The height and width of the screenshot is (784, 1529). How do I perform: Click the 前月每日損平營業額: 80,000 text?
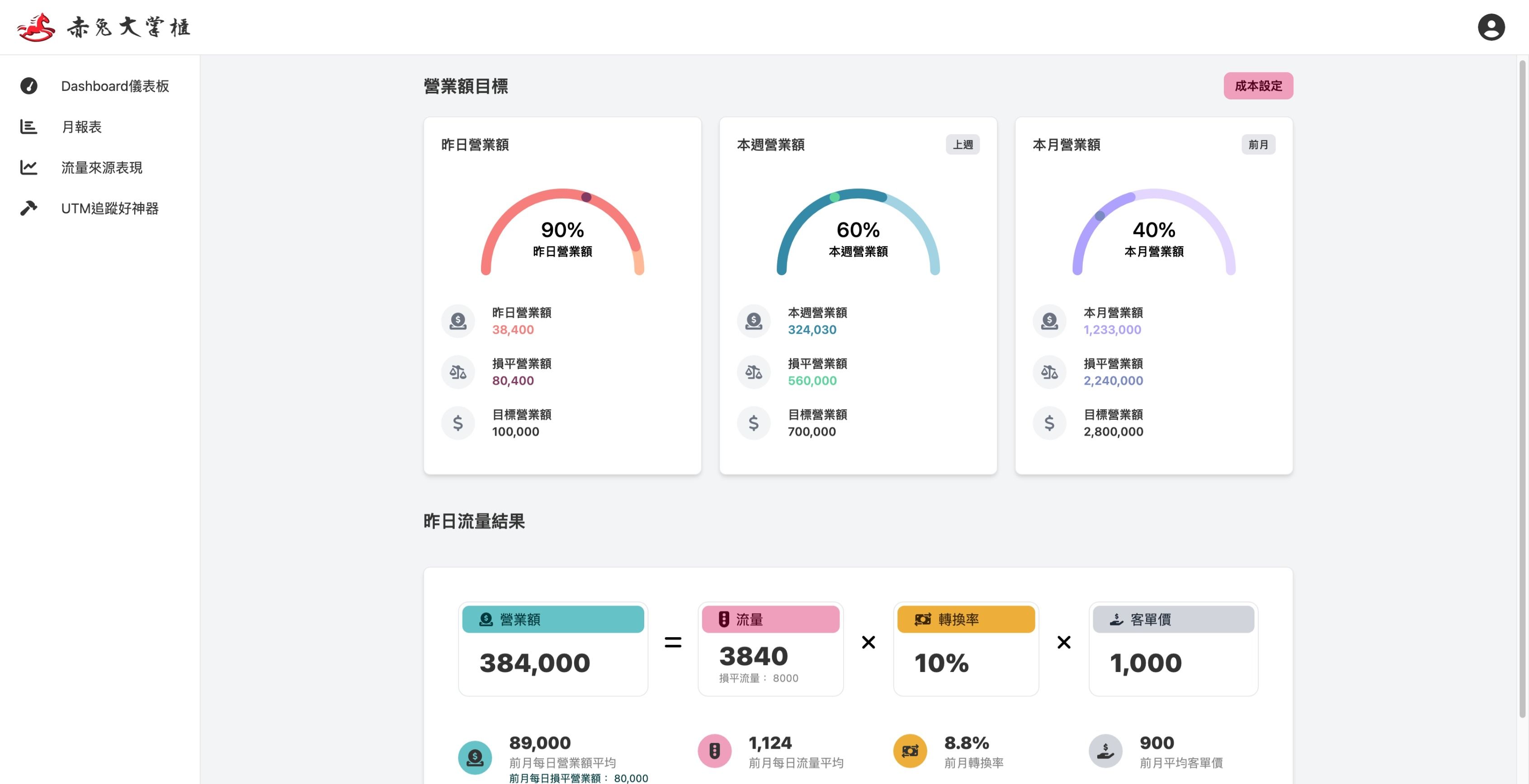pyautogui.click(x=578, y=778)
